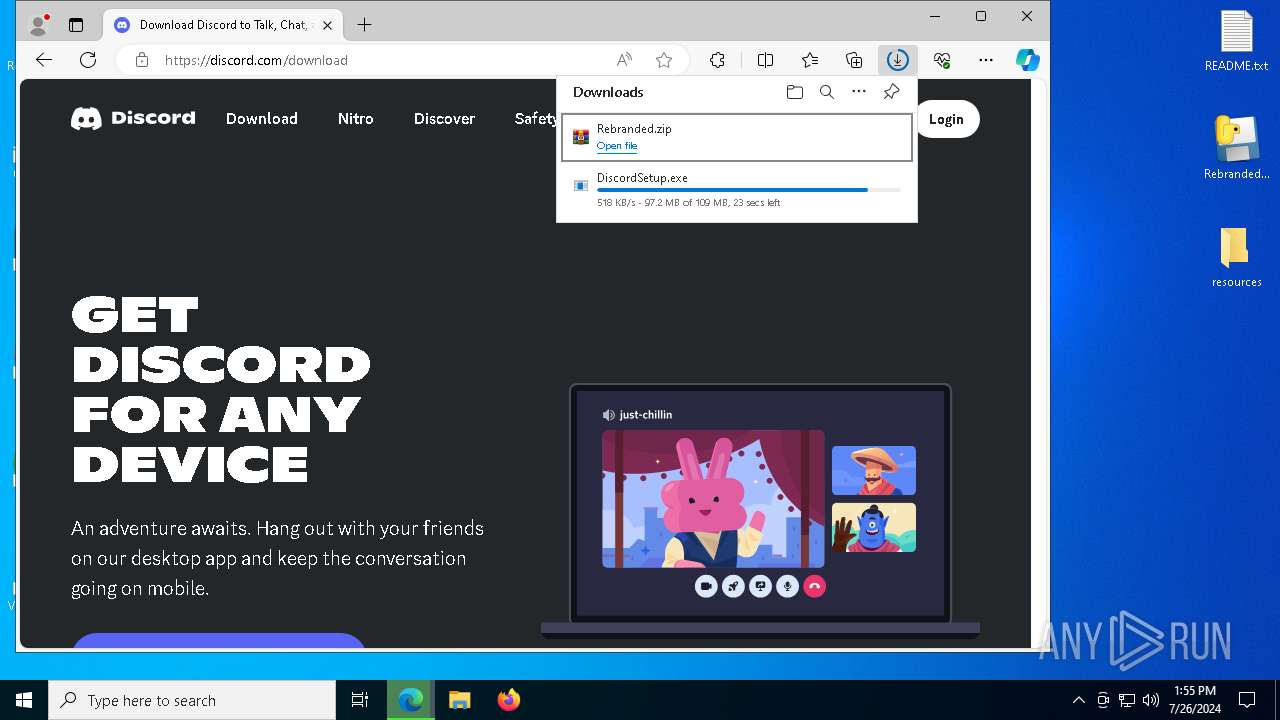This screenshot has height=720, width=1280.
Task: Open the notification center
Action: pos(1247,700)
